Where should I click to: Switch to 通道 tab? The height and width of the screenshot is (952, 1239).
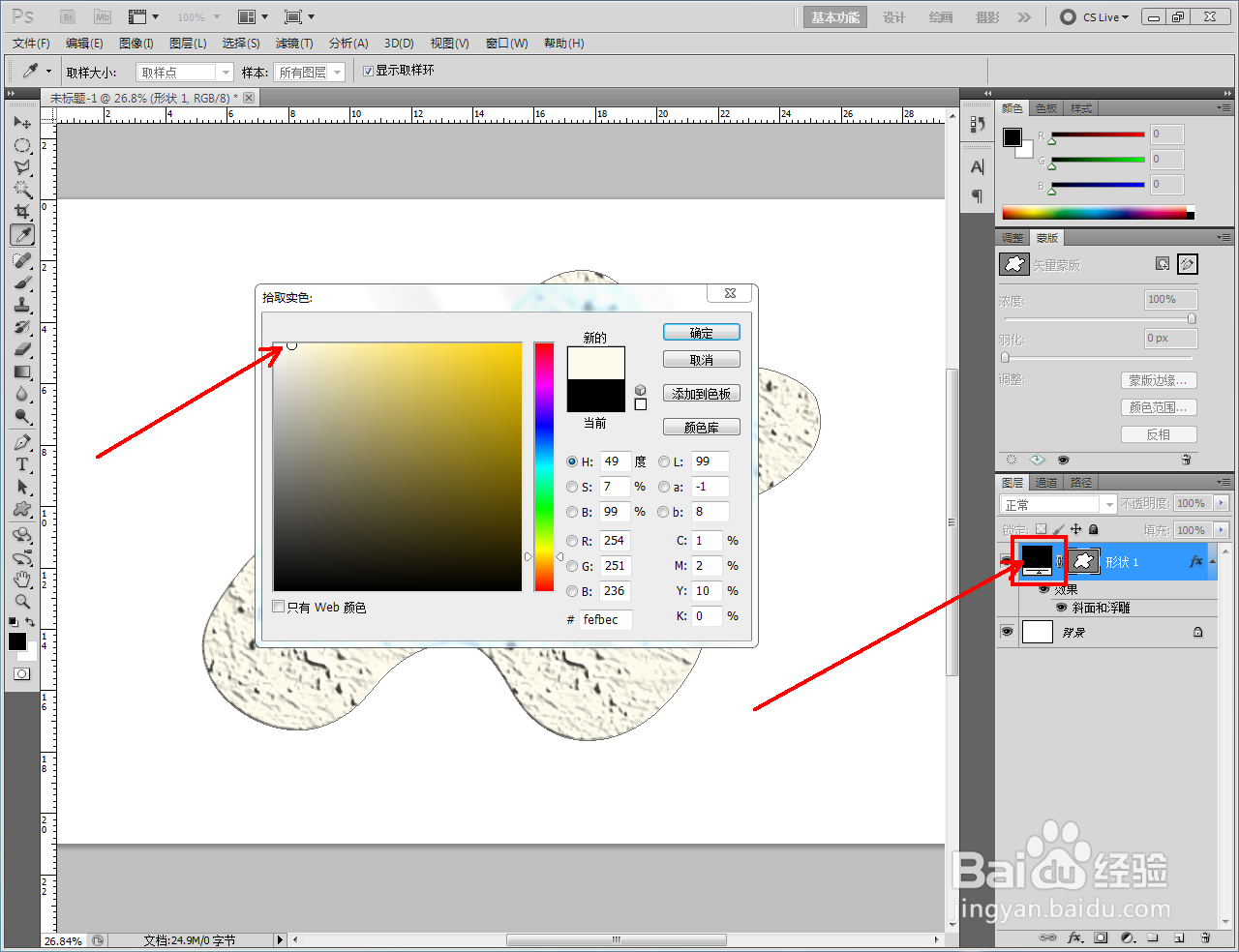tap(1046, 483)
